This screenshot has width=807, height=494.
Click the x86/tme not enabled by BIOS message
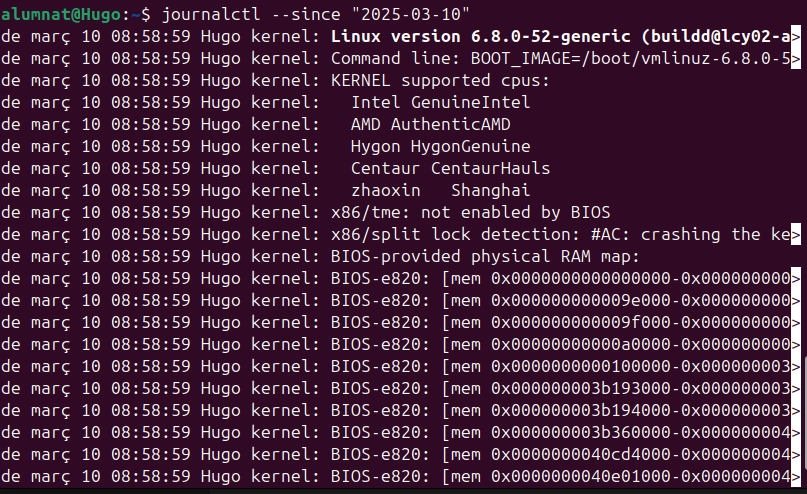coord(470,212)
